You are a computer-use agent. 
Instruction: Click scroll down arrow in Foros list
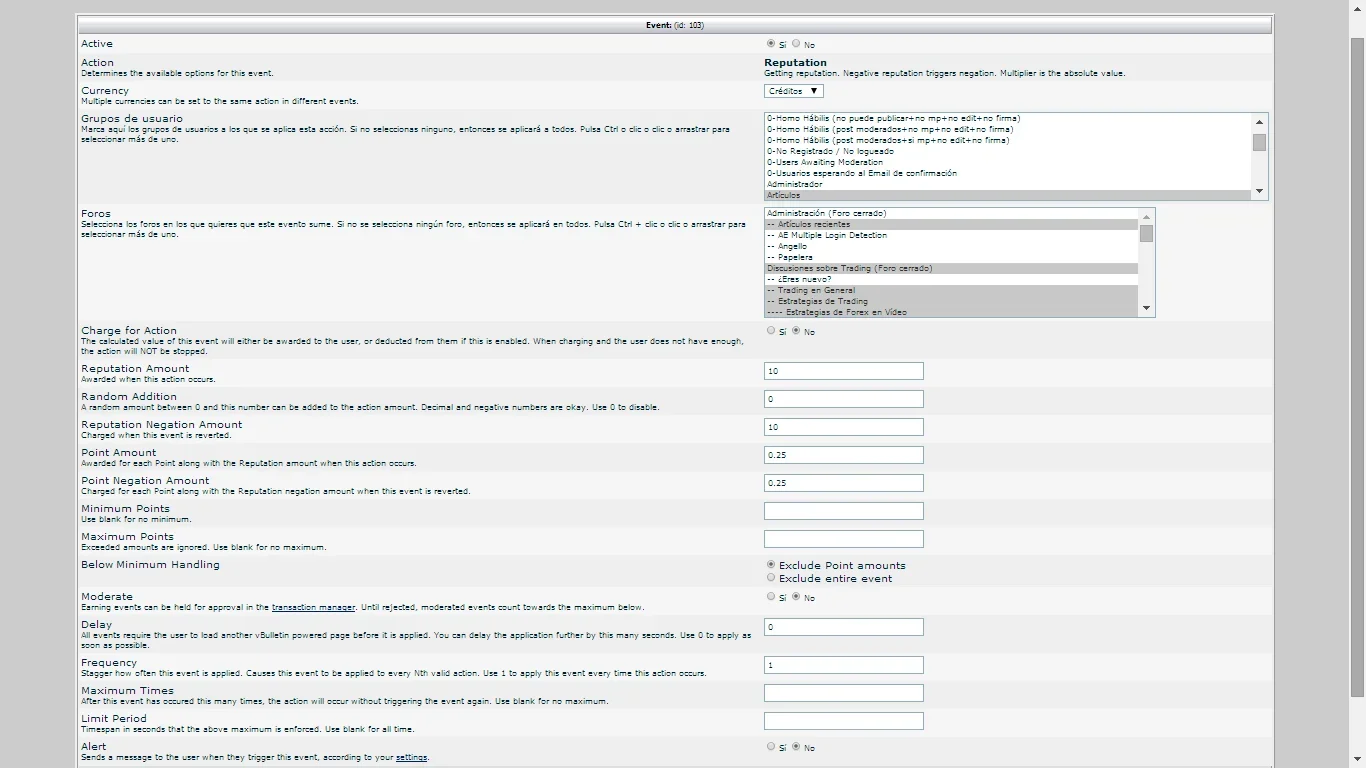click(1146, 309)
